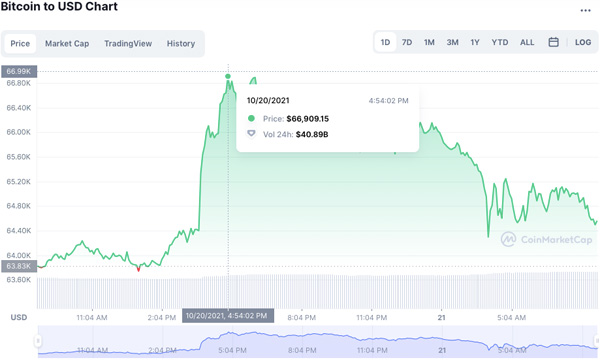Click the red low-point marker on the chart

[x=139, y=269]
